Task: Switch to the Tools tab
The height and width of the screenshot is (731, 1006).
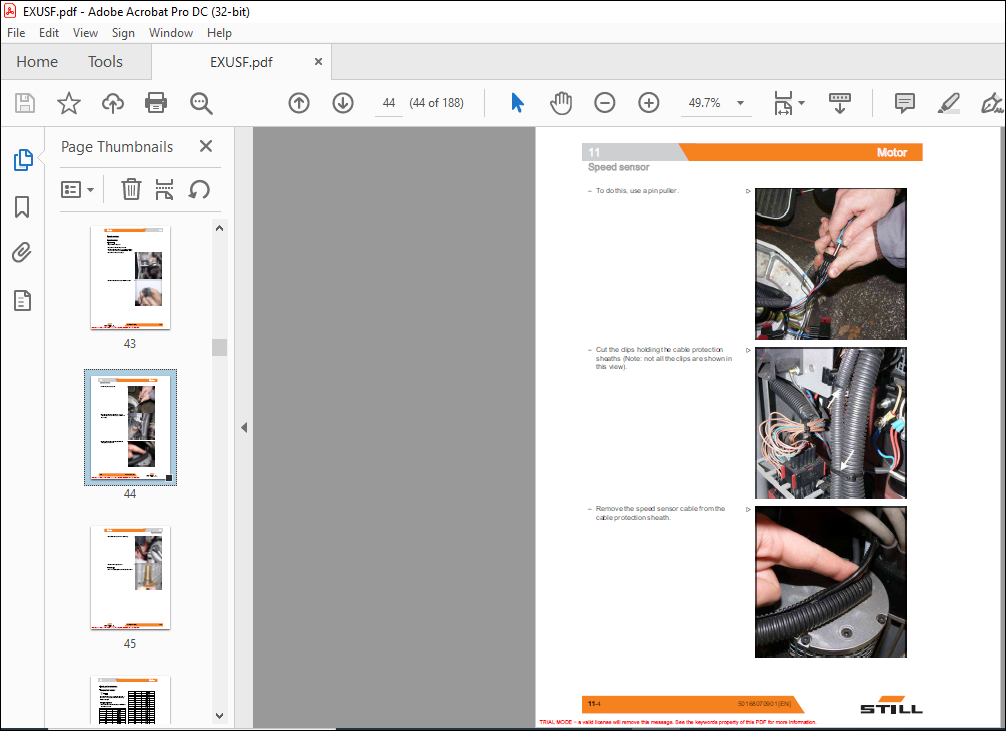Action: pos(105,62)
